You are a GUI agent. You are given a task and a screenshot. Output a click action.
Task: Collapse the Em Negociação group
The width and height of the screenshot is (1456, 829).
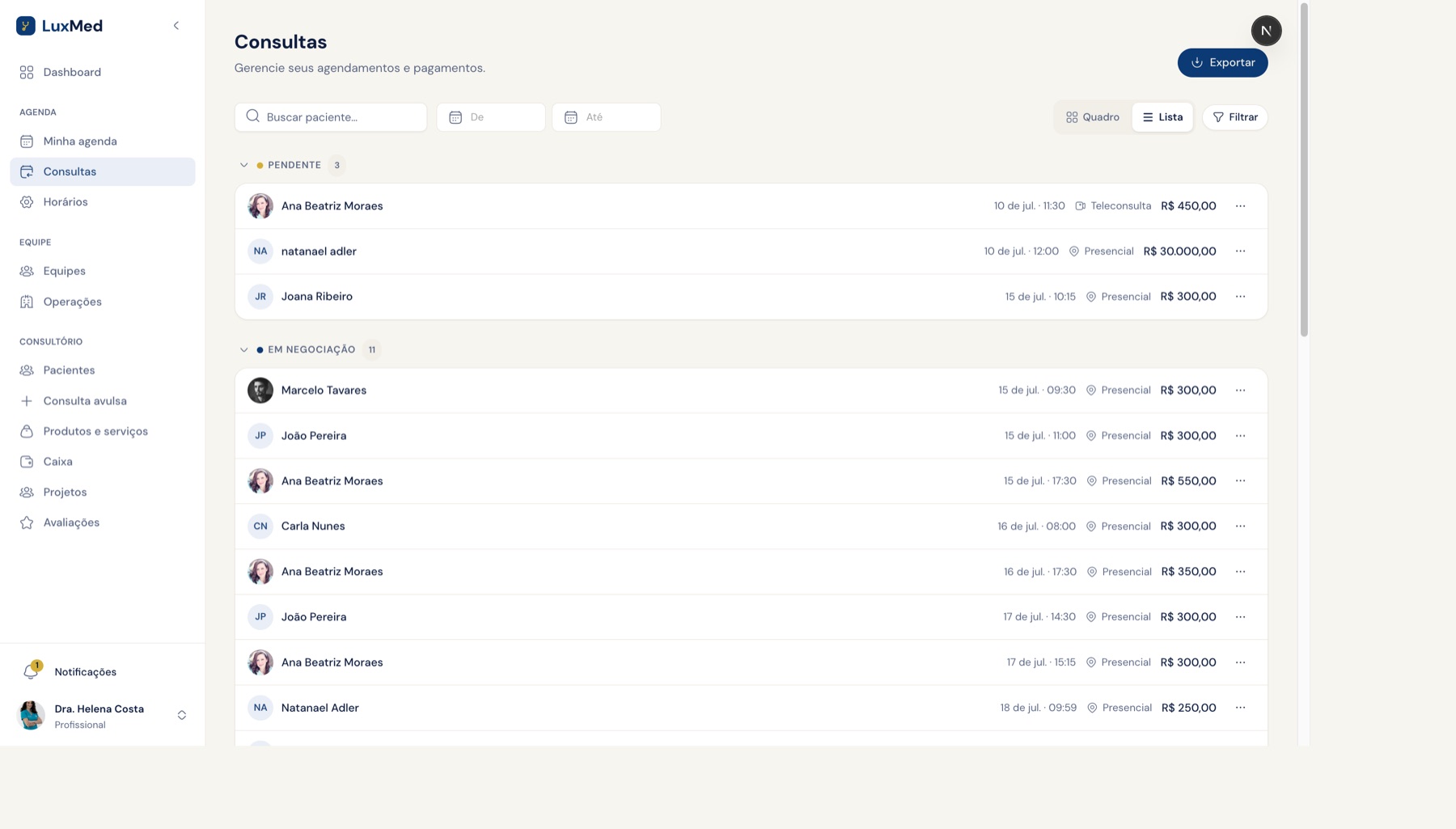click(243, 350)
